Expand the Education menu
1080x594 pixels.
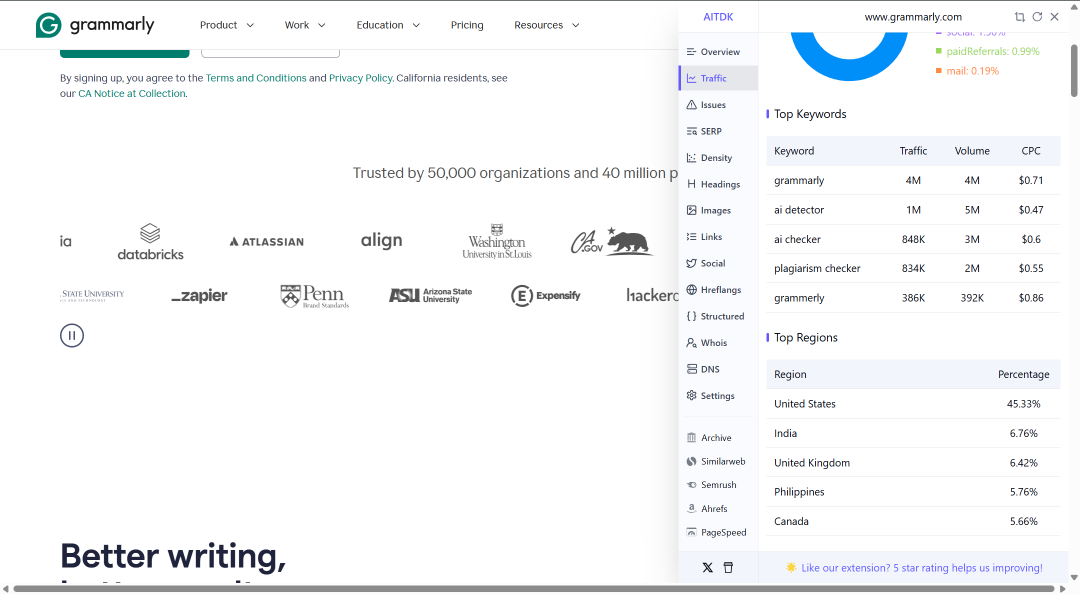click(388, 25)
